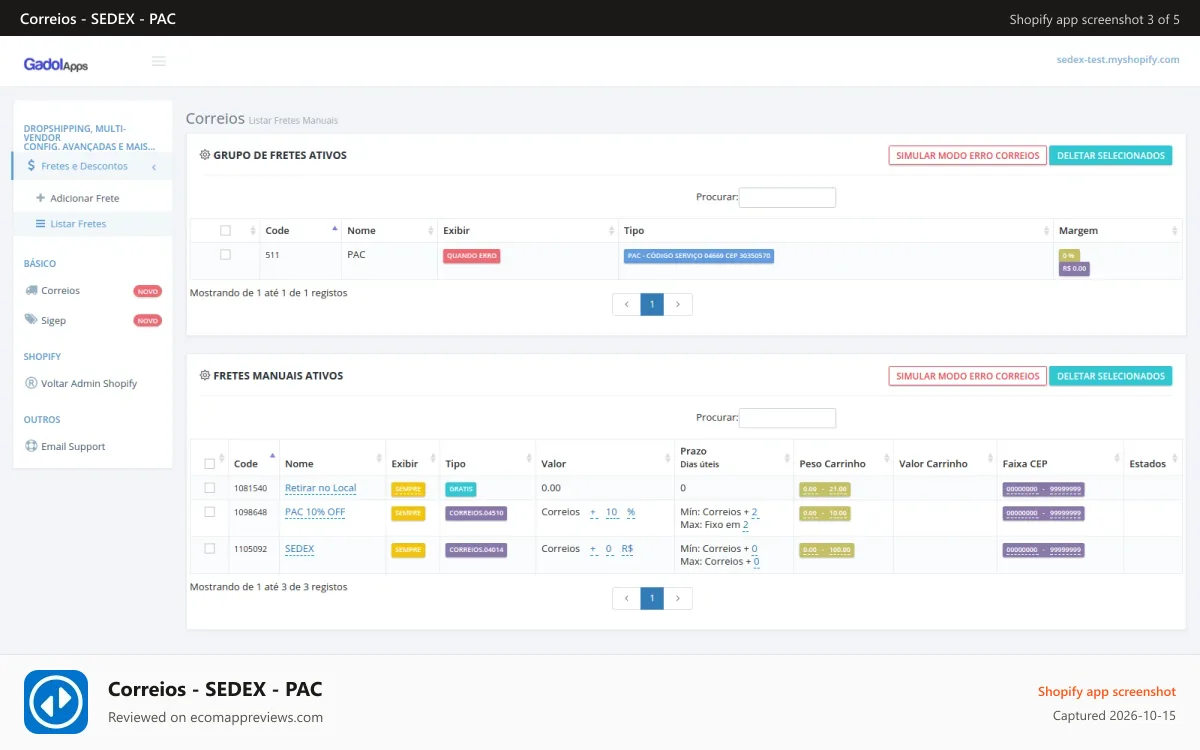Click weight badge 0.00 - 100.00 in SEDEX row
1200x750 pixels.
point(826,550)
